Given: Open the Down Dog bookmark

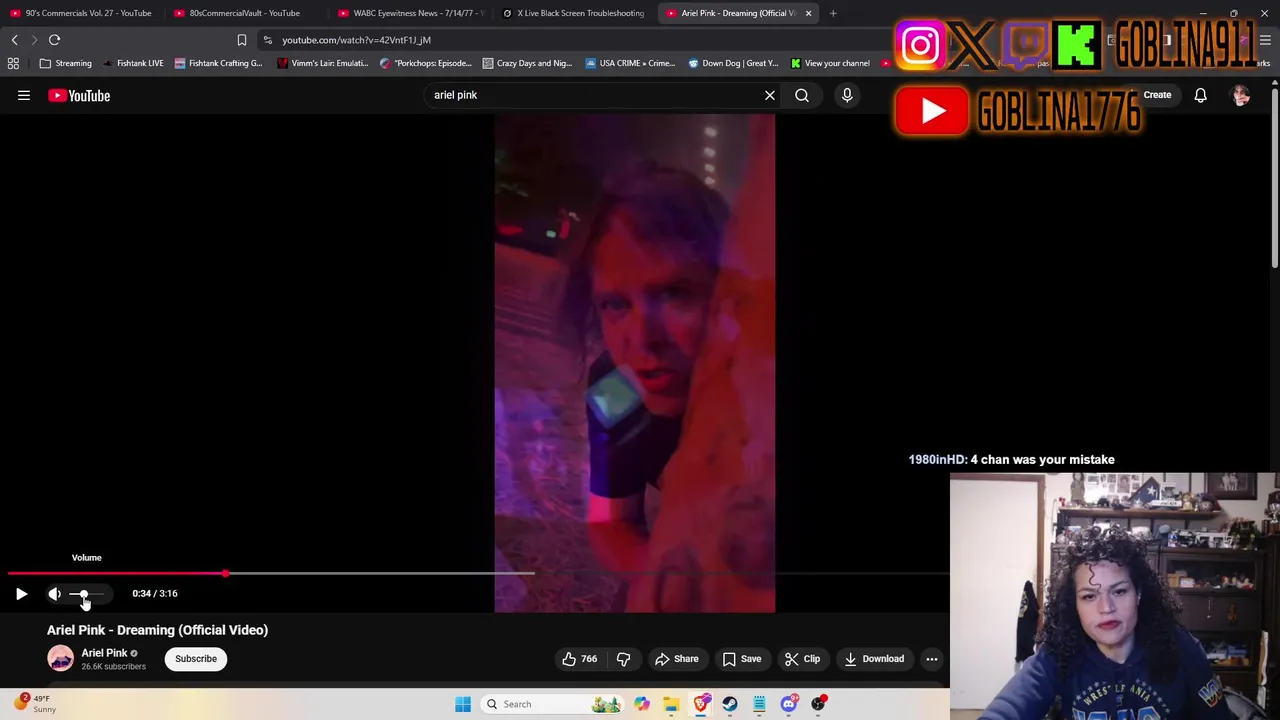Looking at the screenshot, I should [733, 63].
